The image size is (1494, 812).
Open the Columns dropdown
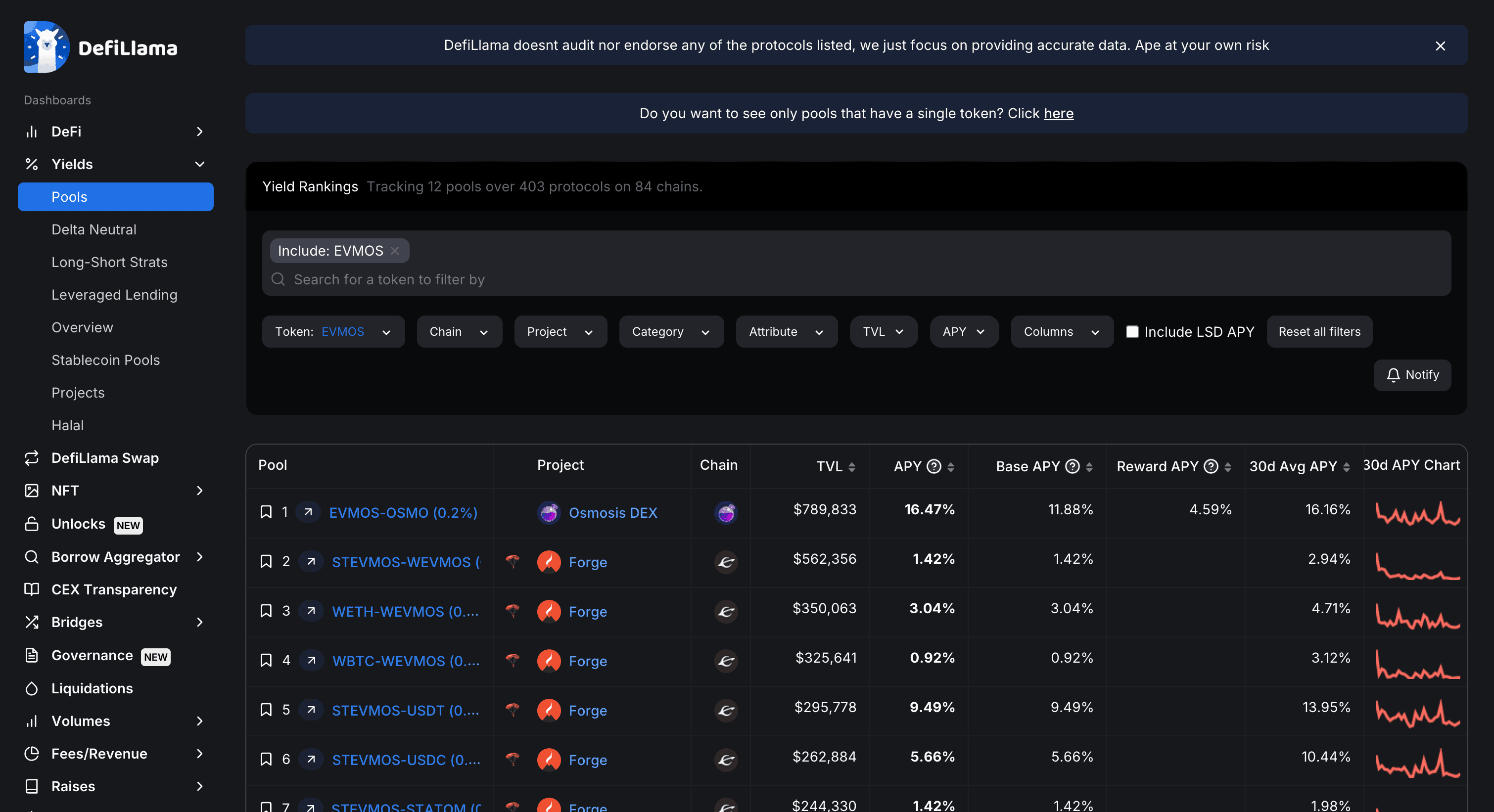(1062, 331)
